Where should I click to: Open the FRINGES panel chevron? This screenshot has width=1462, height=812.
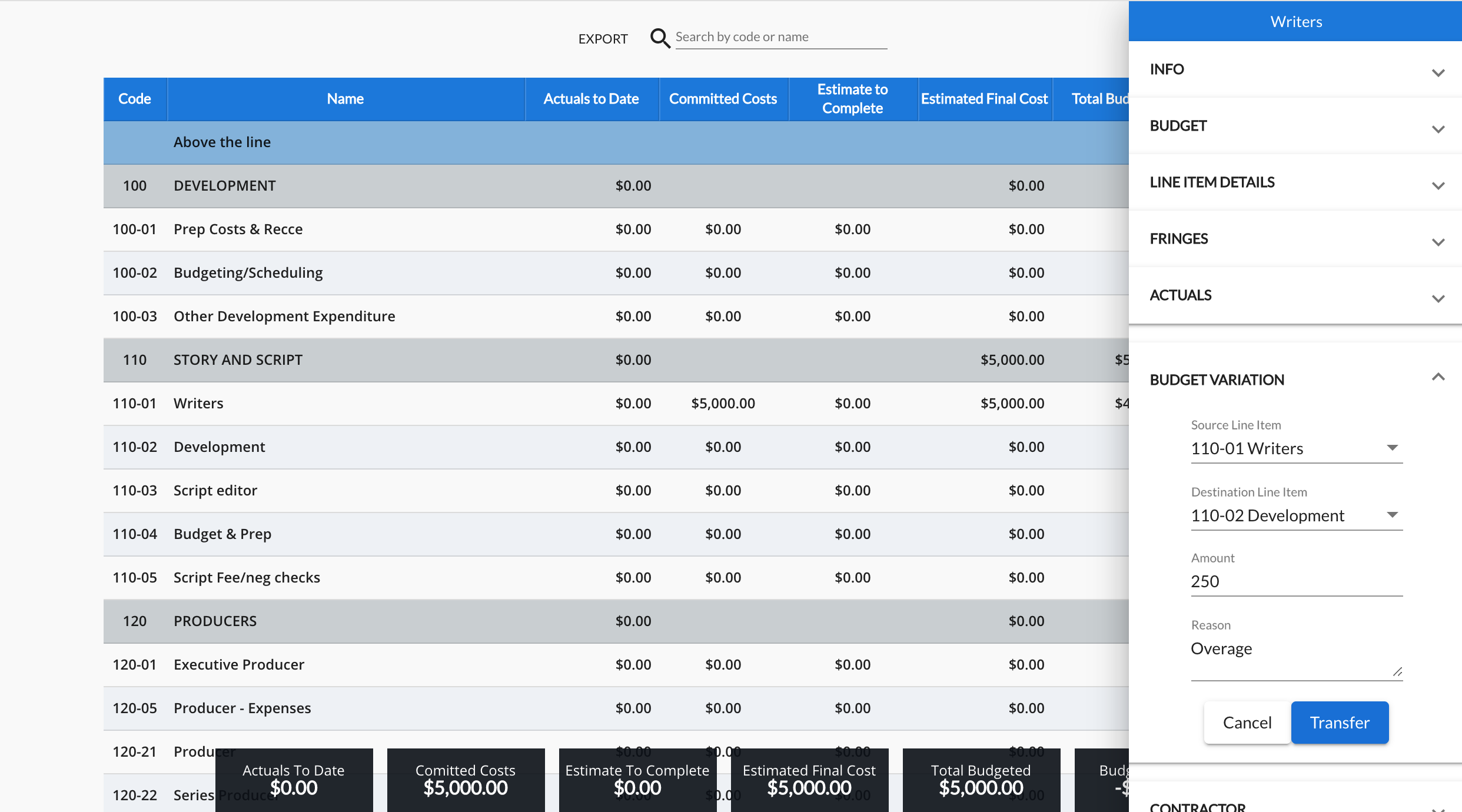coord(1438,241)
